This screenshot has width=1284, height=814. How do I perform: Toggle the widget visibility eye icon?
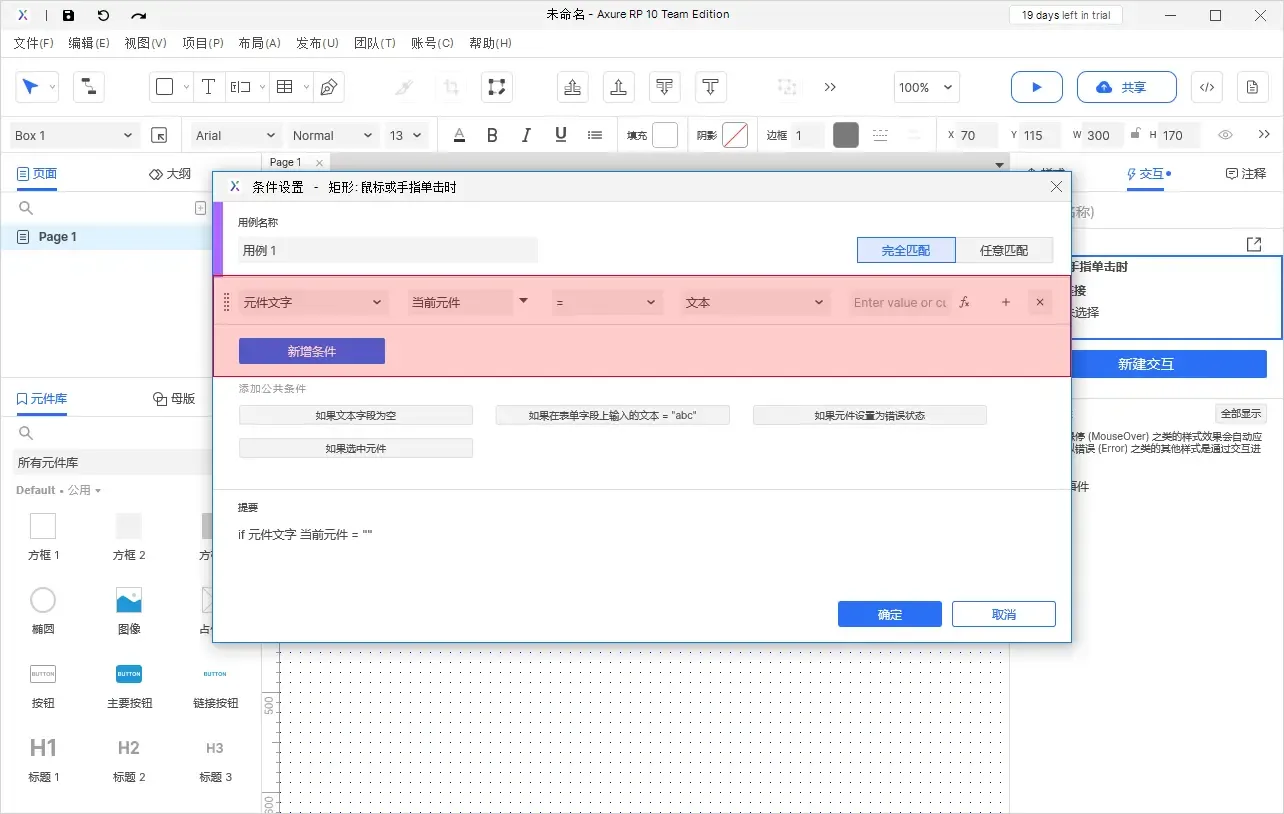point(1225,135)
